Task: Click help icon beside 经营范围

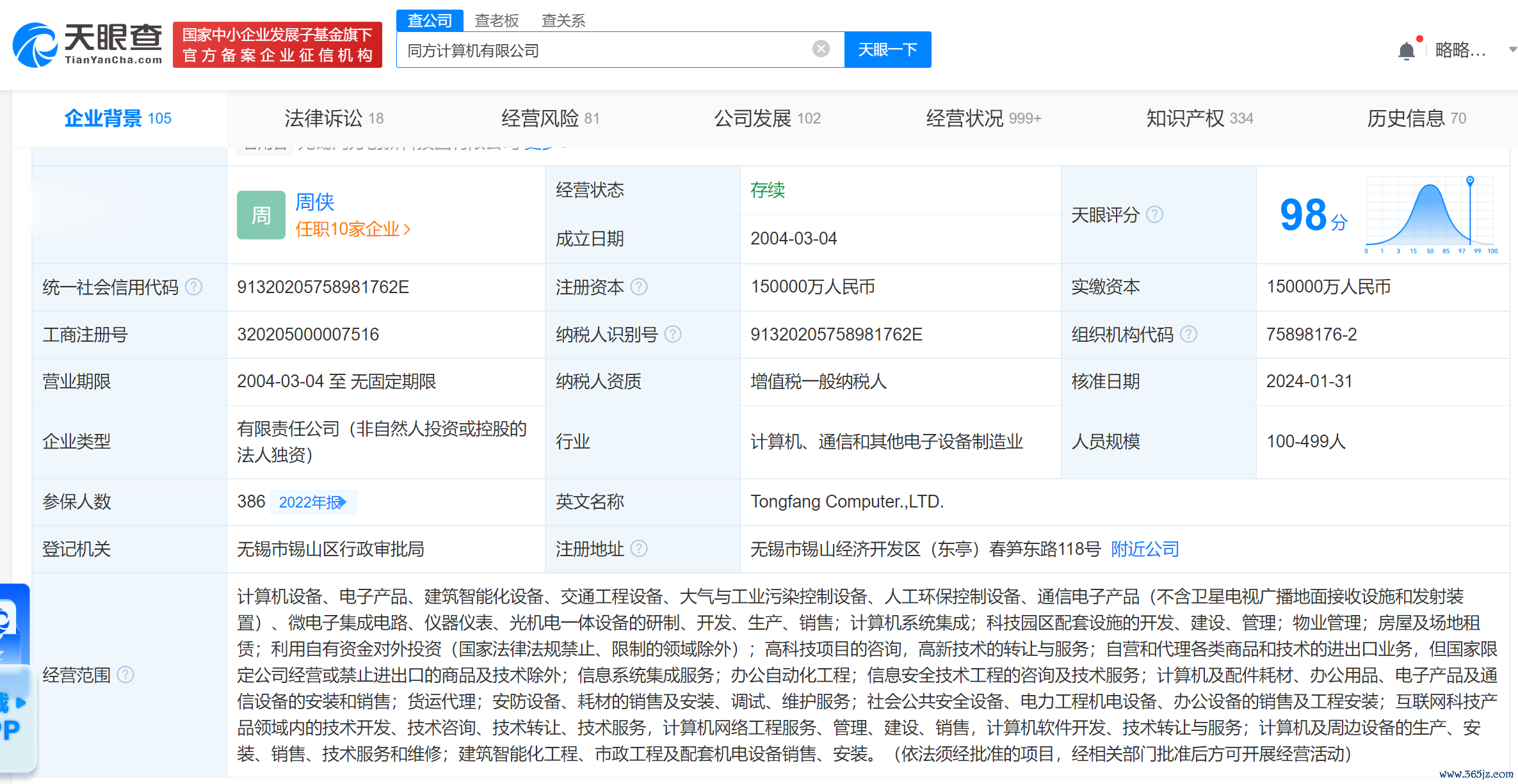Action: 125,675
